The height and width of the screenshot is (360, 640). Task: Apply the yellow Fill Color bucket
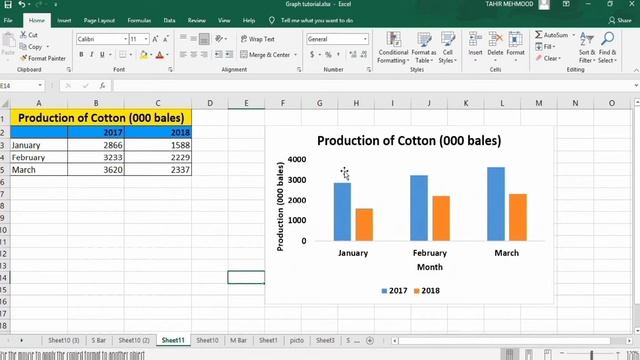pos(144,55)
